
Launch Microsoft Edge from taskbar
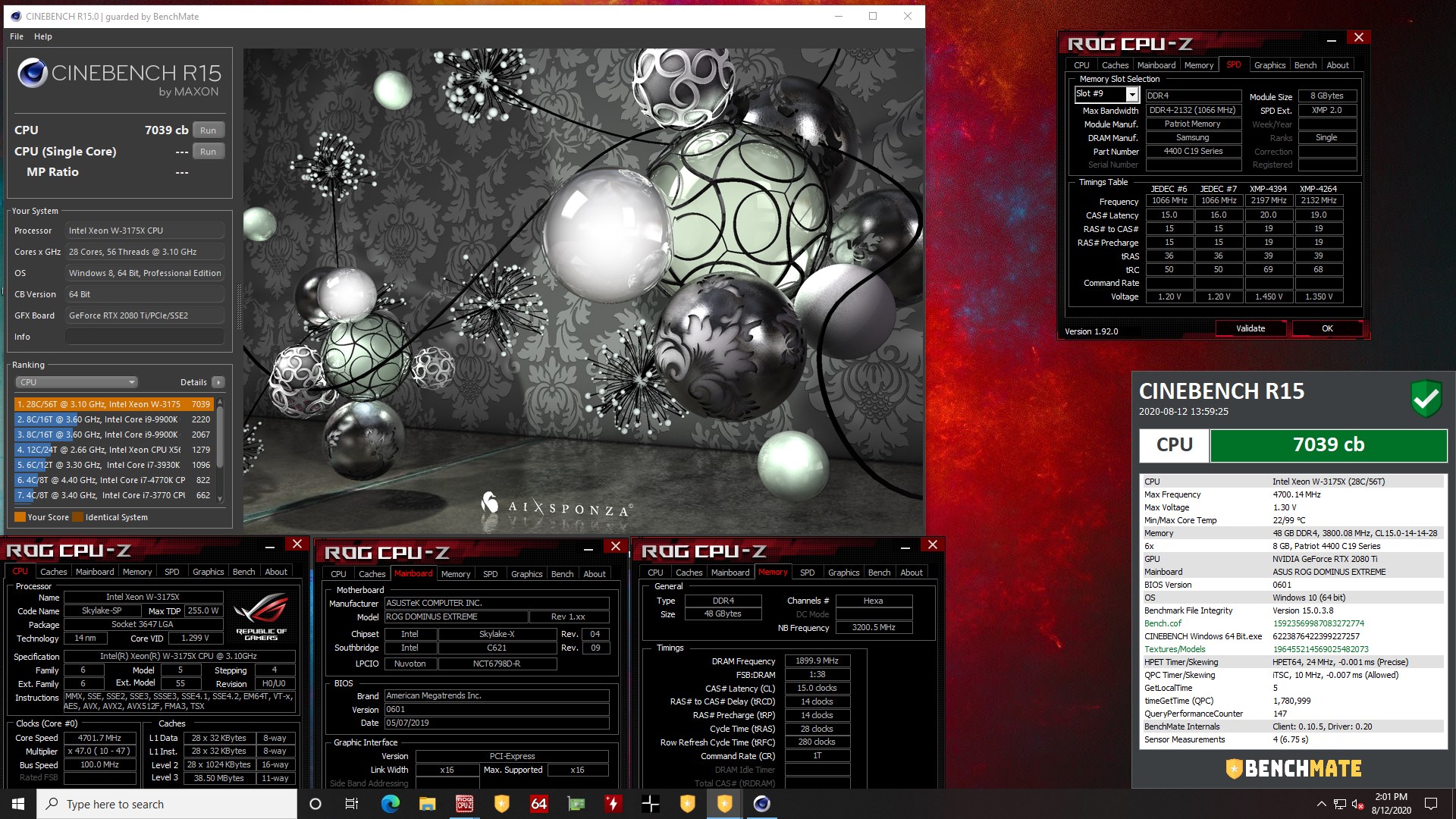pos(391,804)
